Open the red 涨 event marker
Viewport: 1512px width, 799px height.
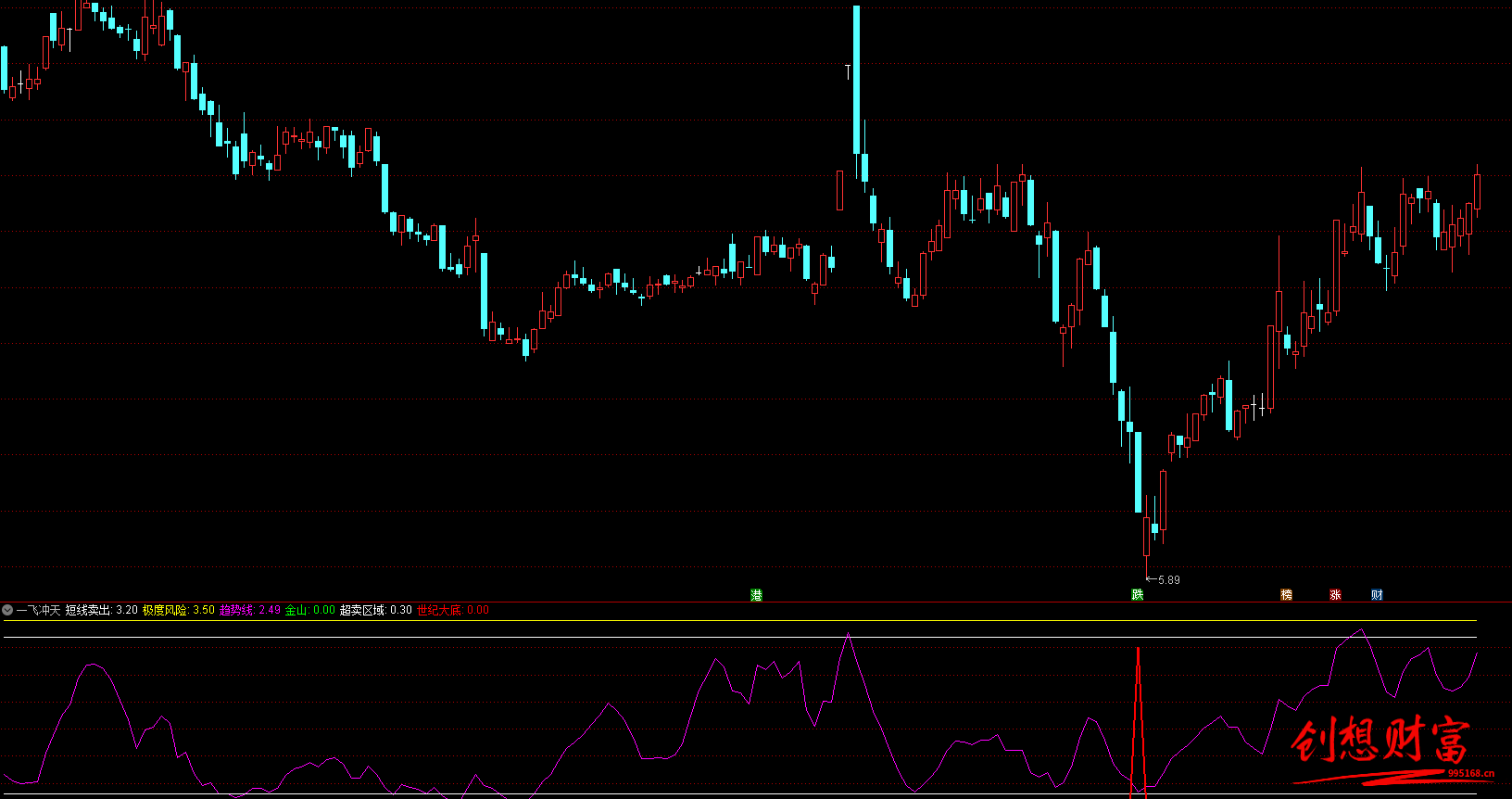coord(1335,595)
